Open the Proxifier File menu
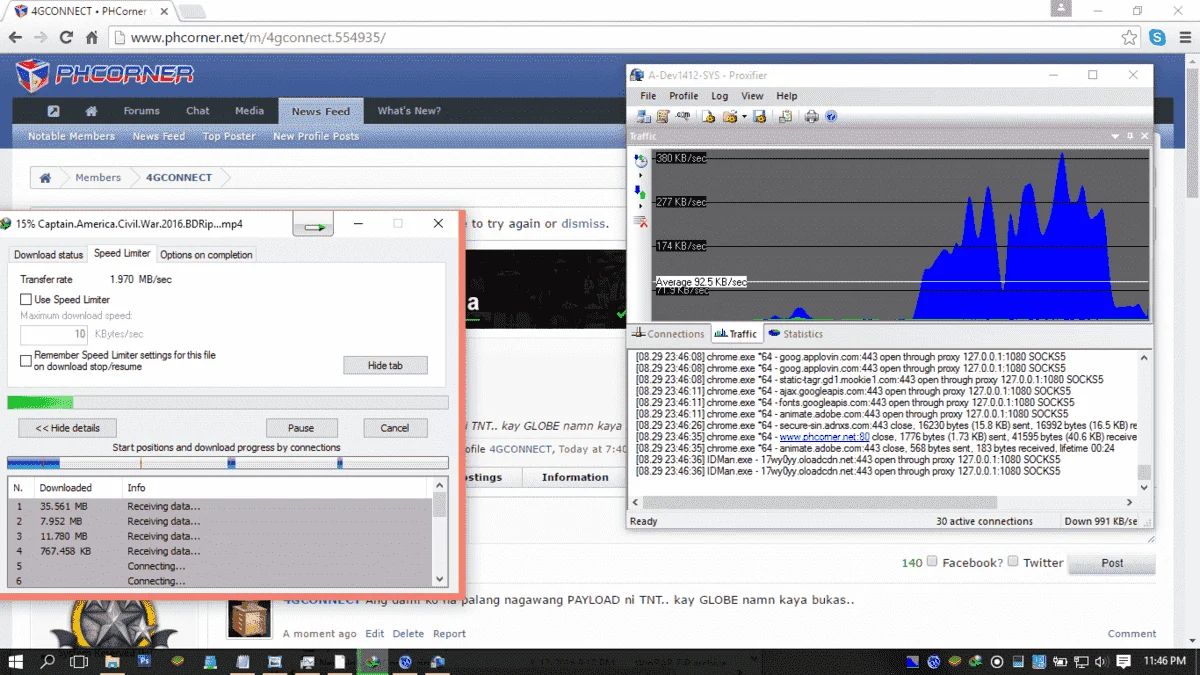The height and width of the screenshot is (675, 1200). tap(648, 96)
